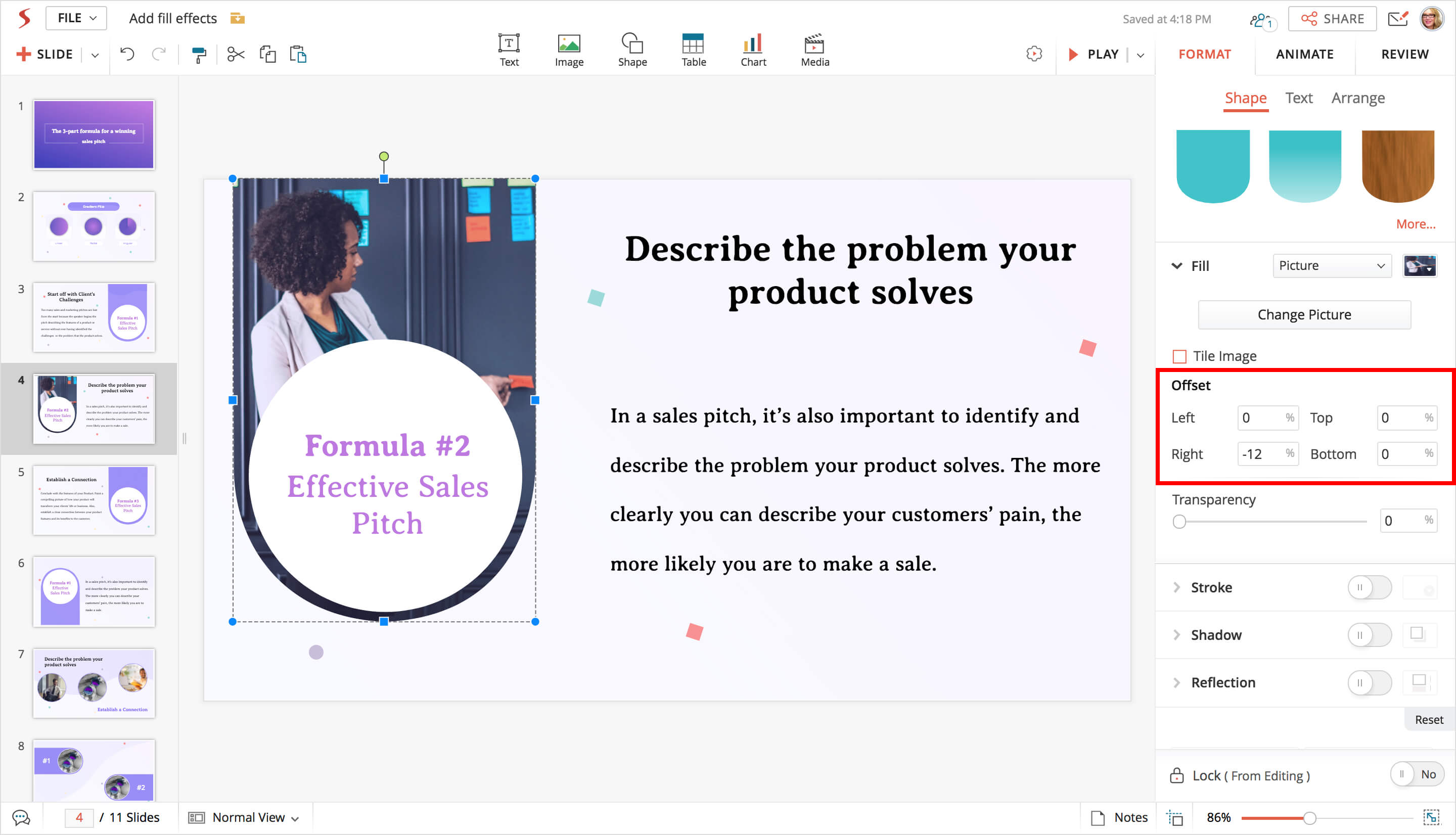Turn on the Shadow toggle

pyautogui.click(x=1369, y=635)
